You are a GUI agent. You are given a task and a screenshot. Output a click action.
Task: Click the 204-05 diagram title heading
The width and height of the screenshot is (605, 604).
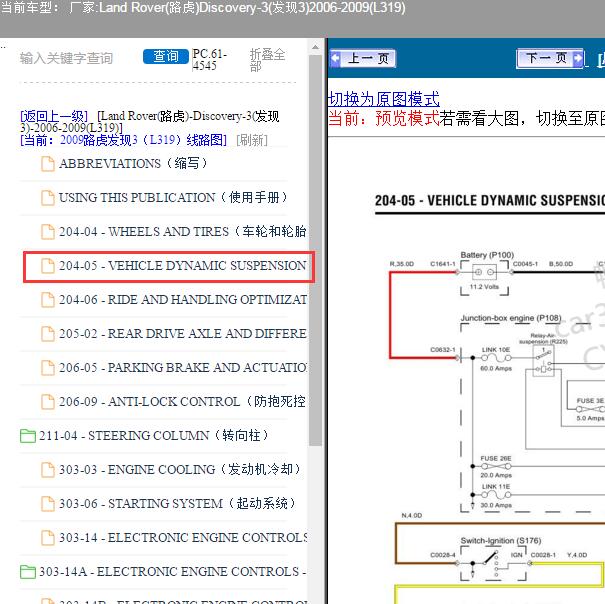(x=490, y=200)
